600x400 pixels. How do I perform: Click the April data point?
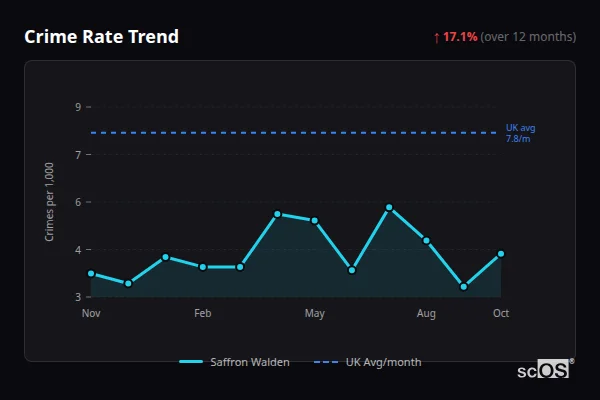[277, 214]
